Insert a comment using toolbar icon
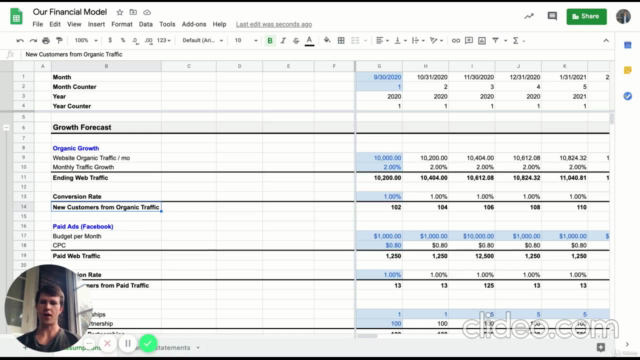This screenshot has height=360, width=640. [469, 40]
